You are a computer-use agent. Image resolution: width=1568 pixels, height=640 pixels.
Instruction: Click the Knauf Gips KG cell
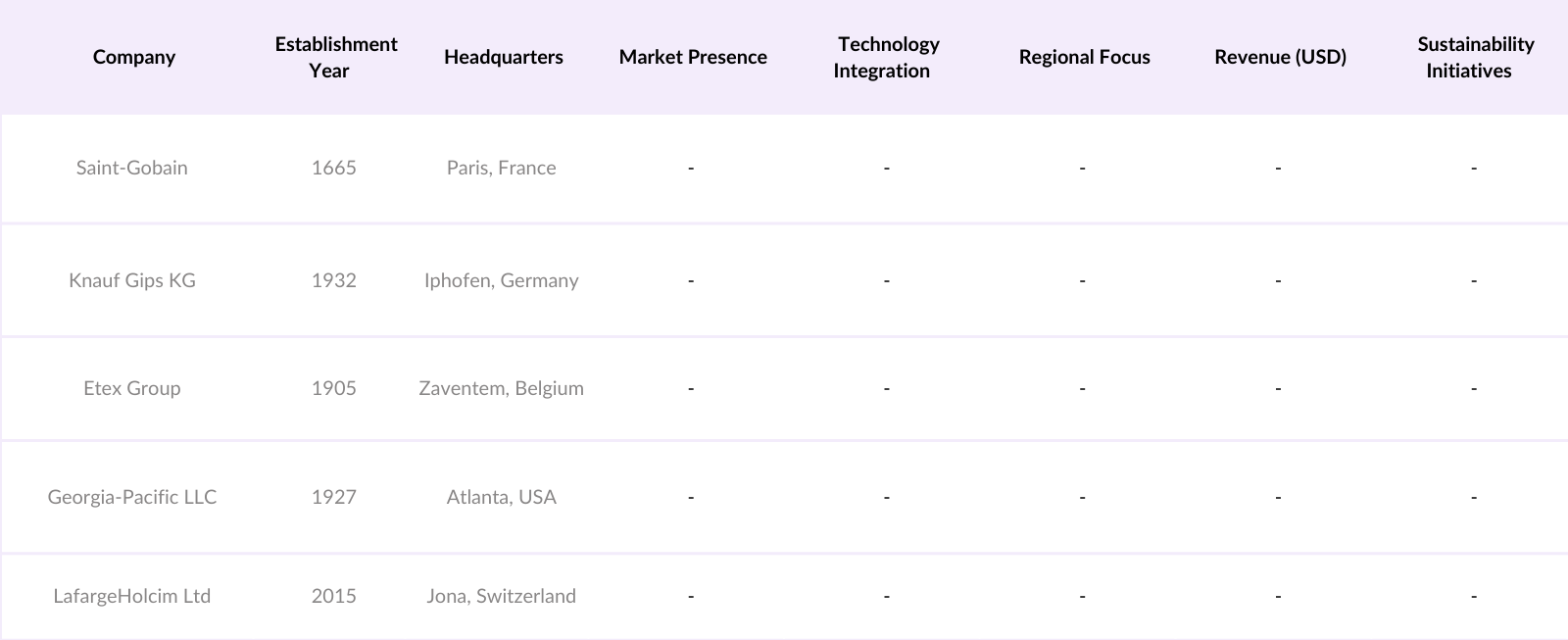click(x=132, y=280)
